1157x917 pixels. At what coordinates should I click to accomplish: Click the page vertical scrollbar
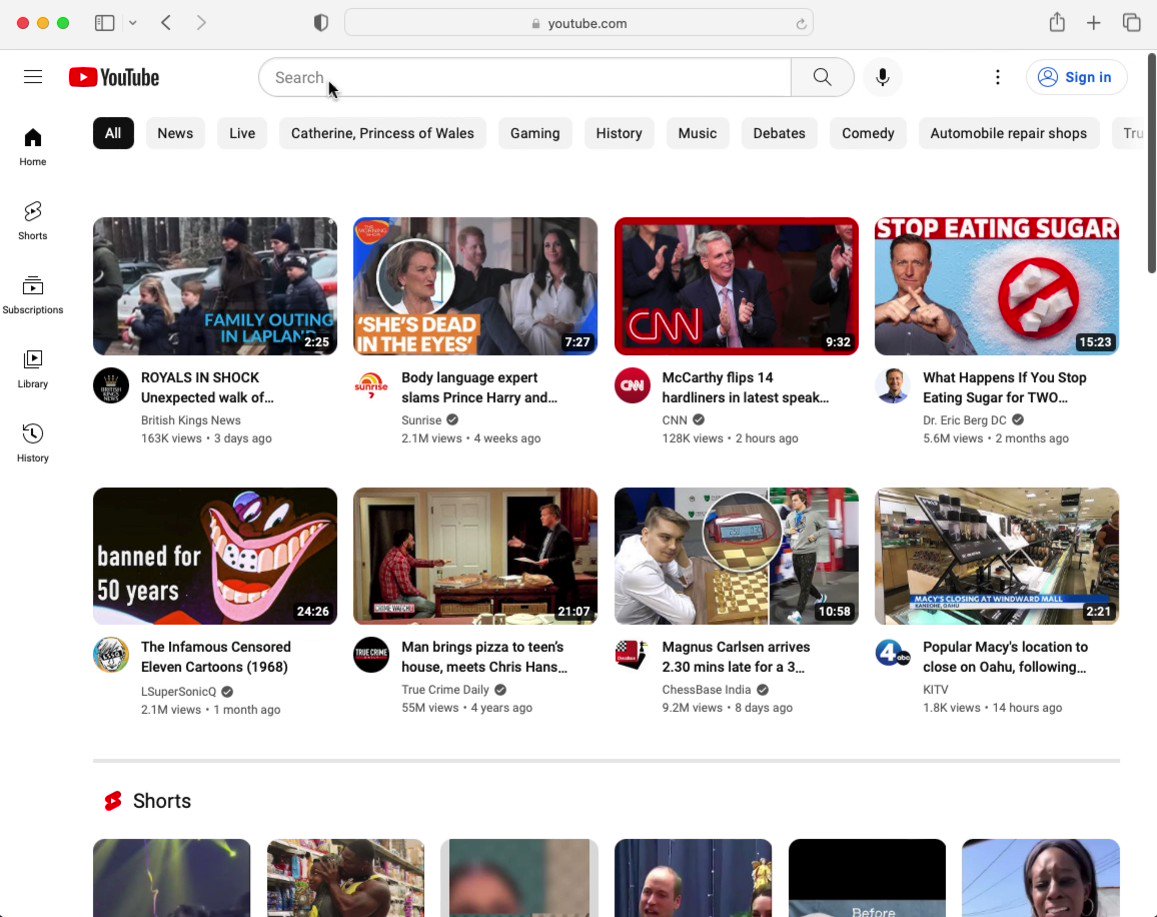coord(1150,164)
